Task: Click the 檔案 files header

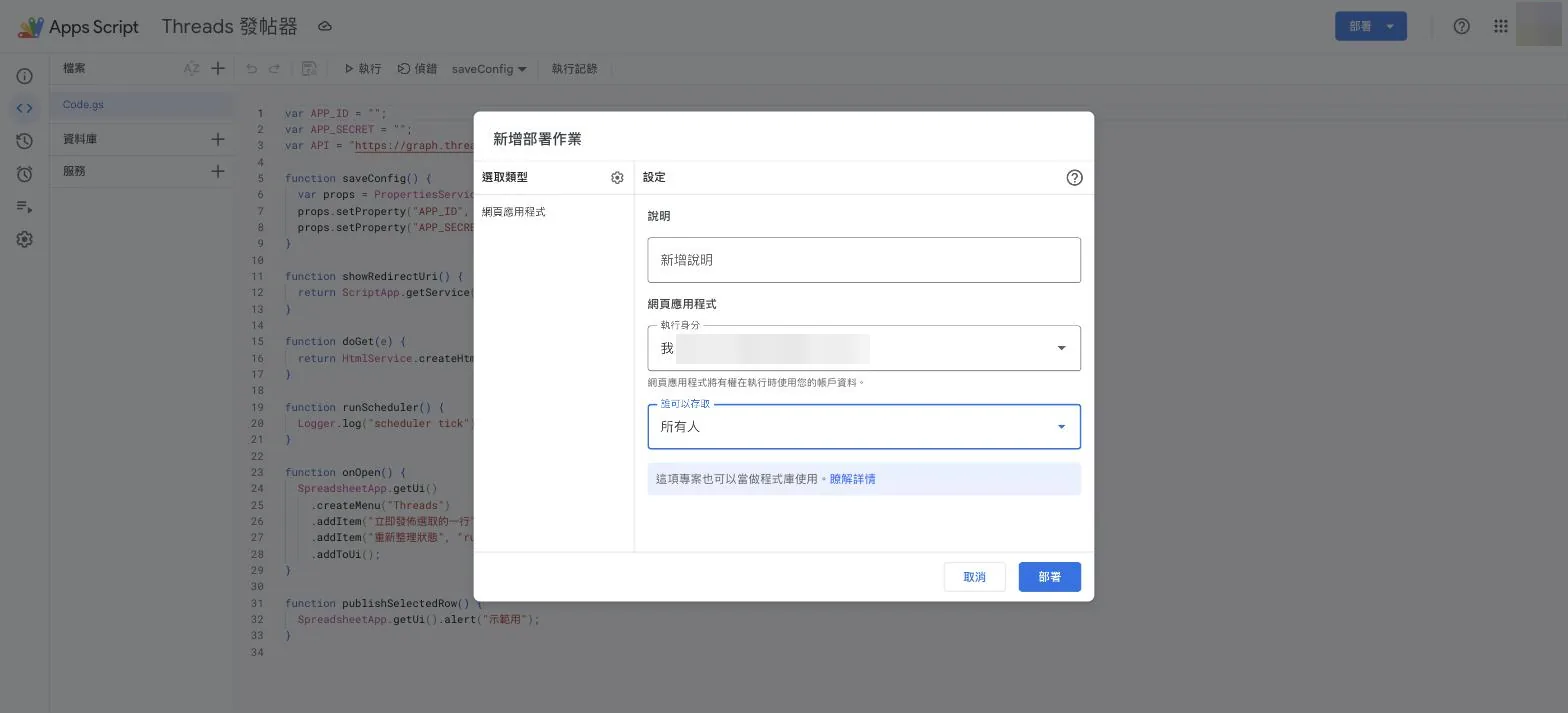Action: (x=74, y=69)
